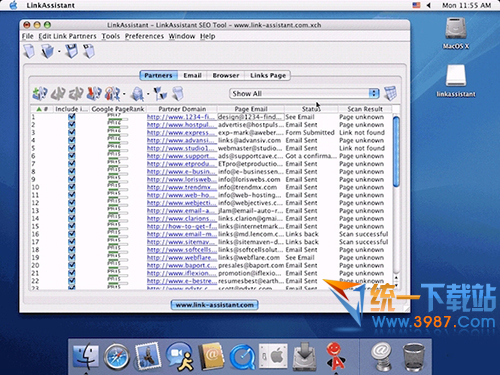
Task: Open the Preferences menu
Action: 144,36
